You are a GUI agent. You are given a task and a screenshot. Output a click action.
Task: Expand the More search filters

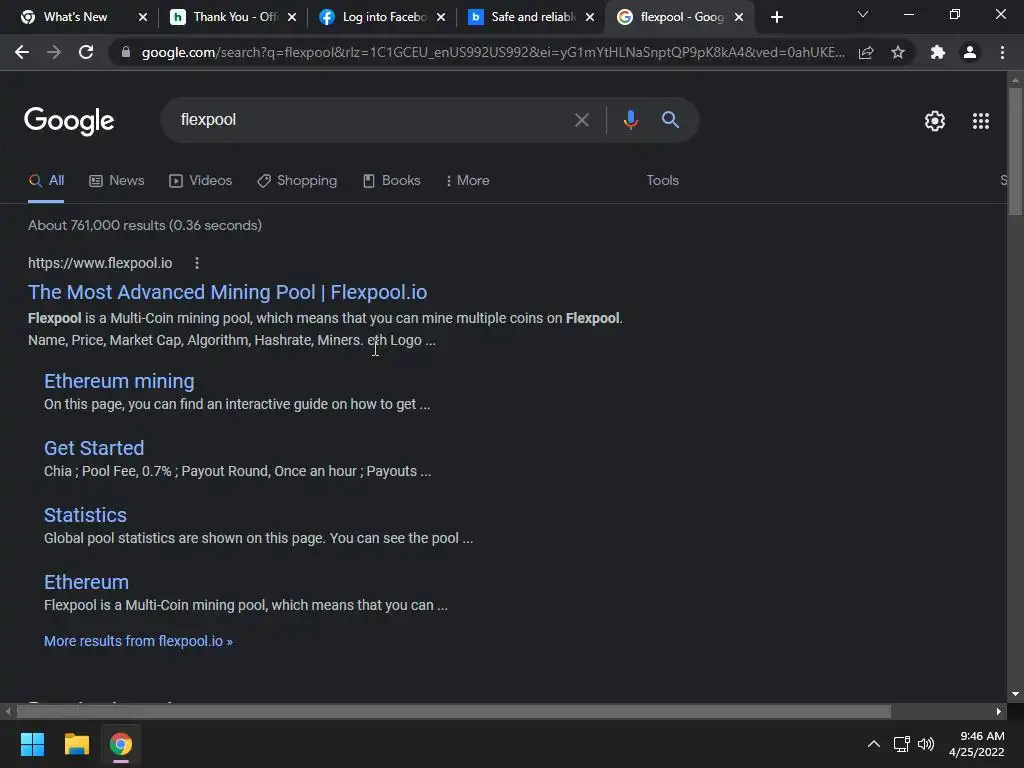pos(468,181)
